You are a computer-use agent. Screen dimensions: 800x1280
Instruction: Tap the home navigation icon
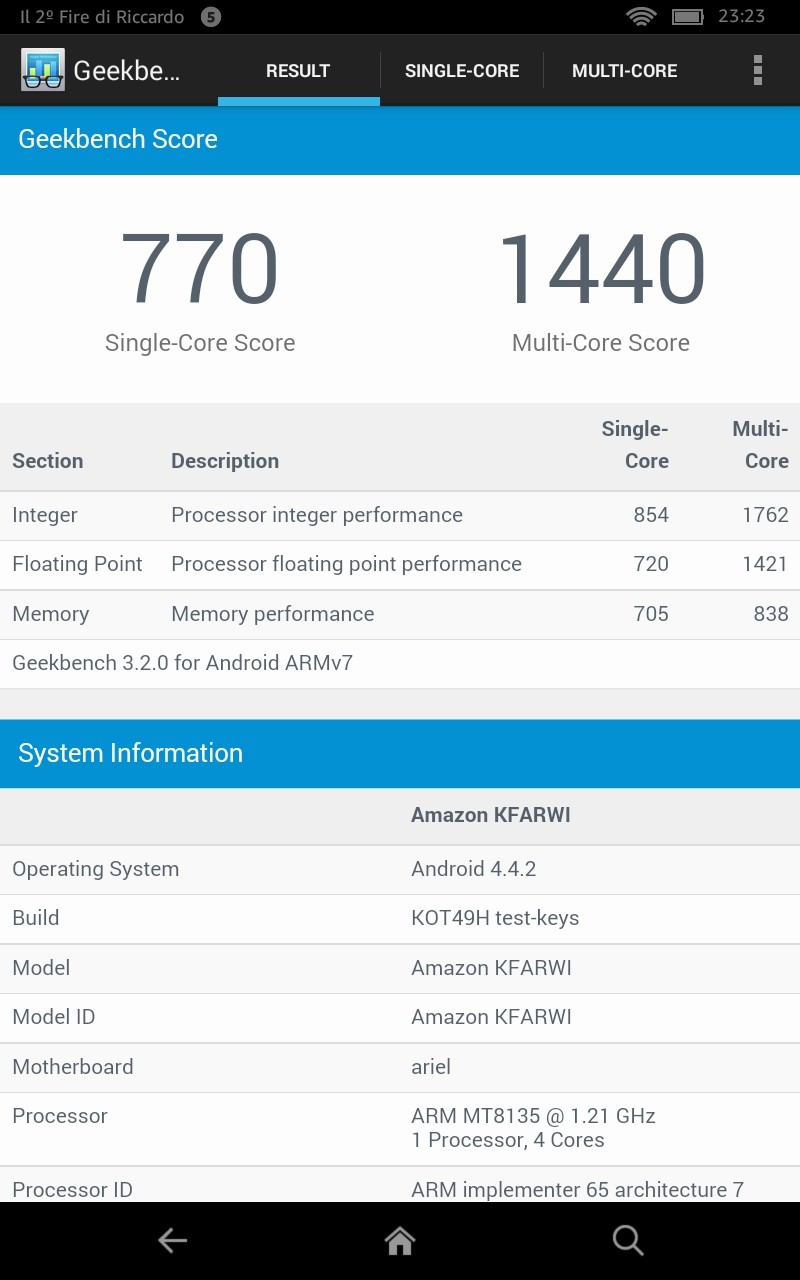pos(400,1240)
